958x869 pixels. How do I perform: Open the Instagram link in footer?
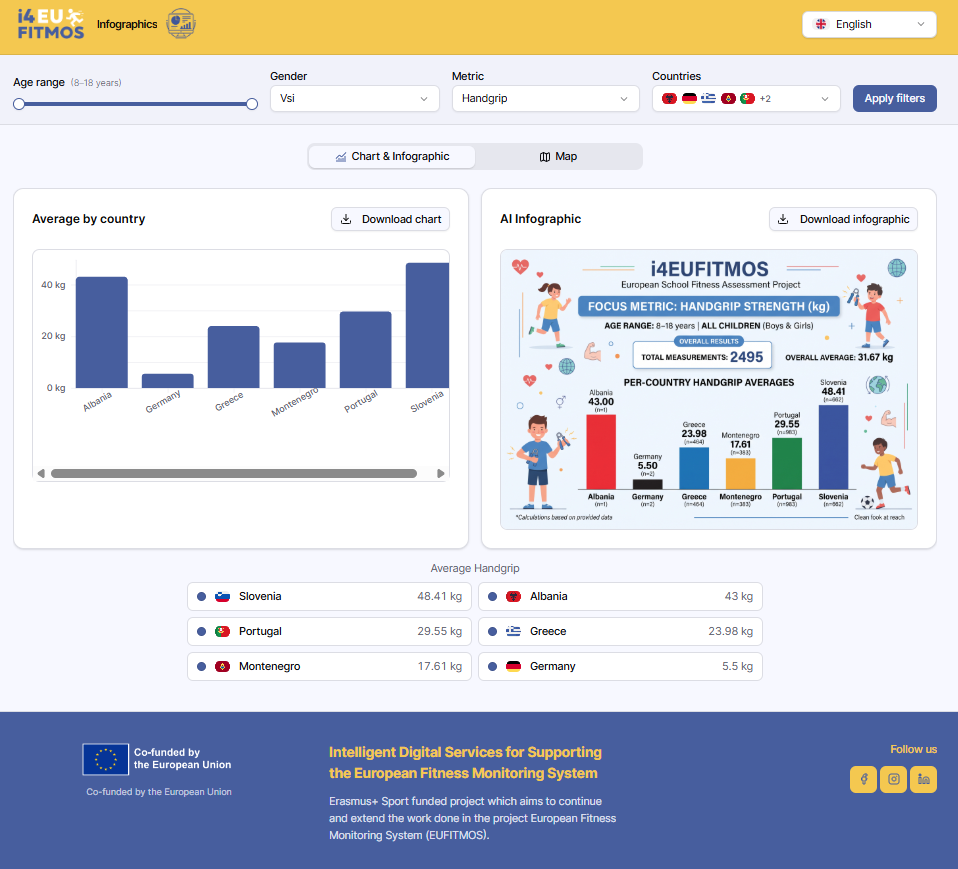893,779
